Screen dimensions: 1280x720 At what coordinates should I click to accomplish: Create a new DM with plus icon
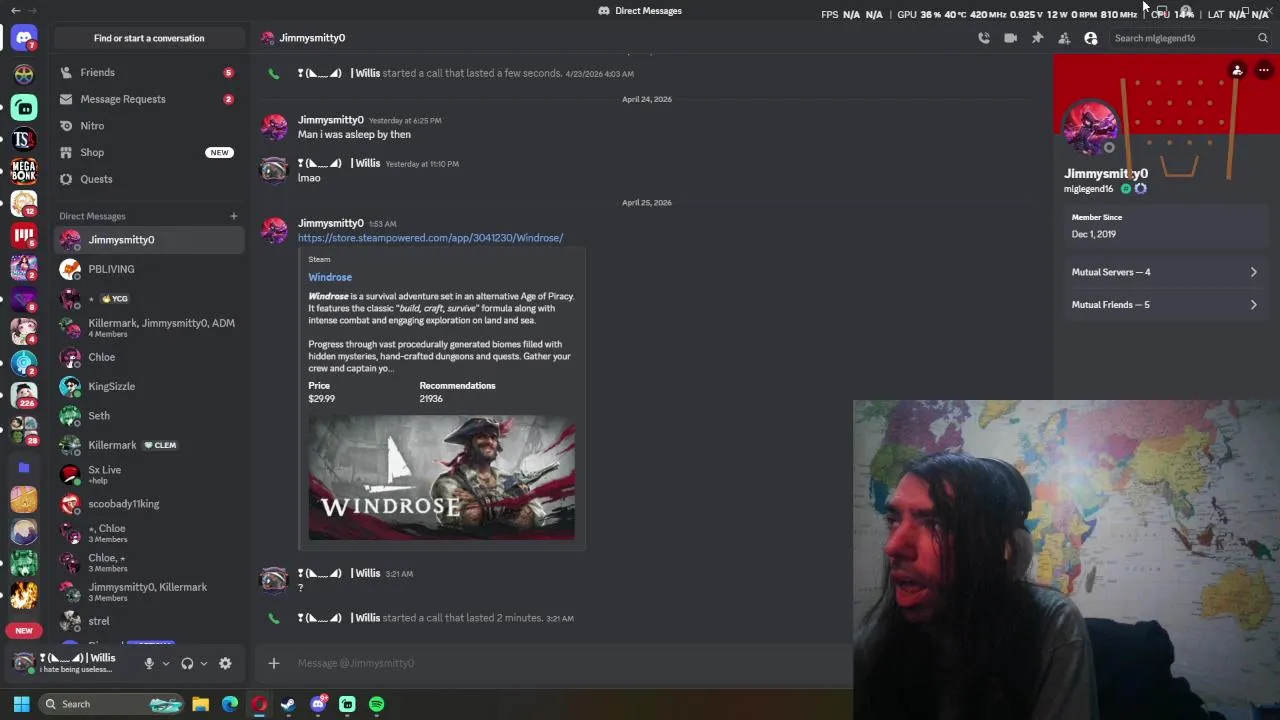pyautogui.click(x=233, y=216)
